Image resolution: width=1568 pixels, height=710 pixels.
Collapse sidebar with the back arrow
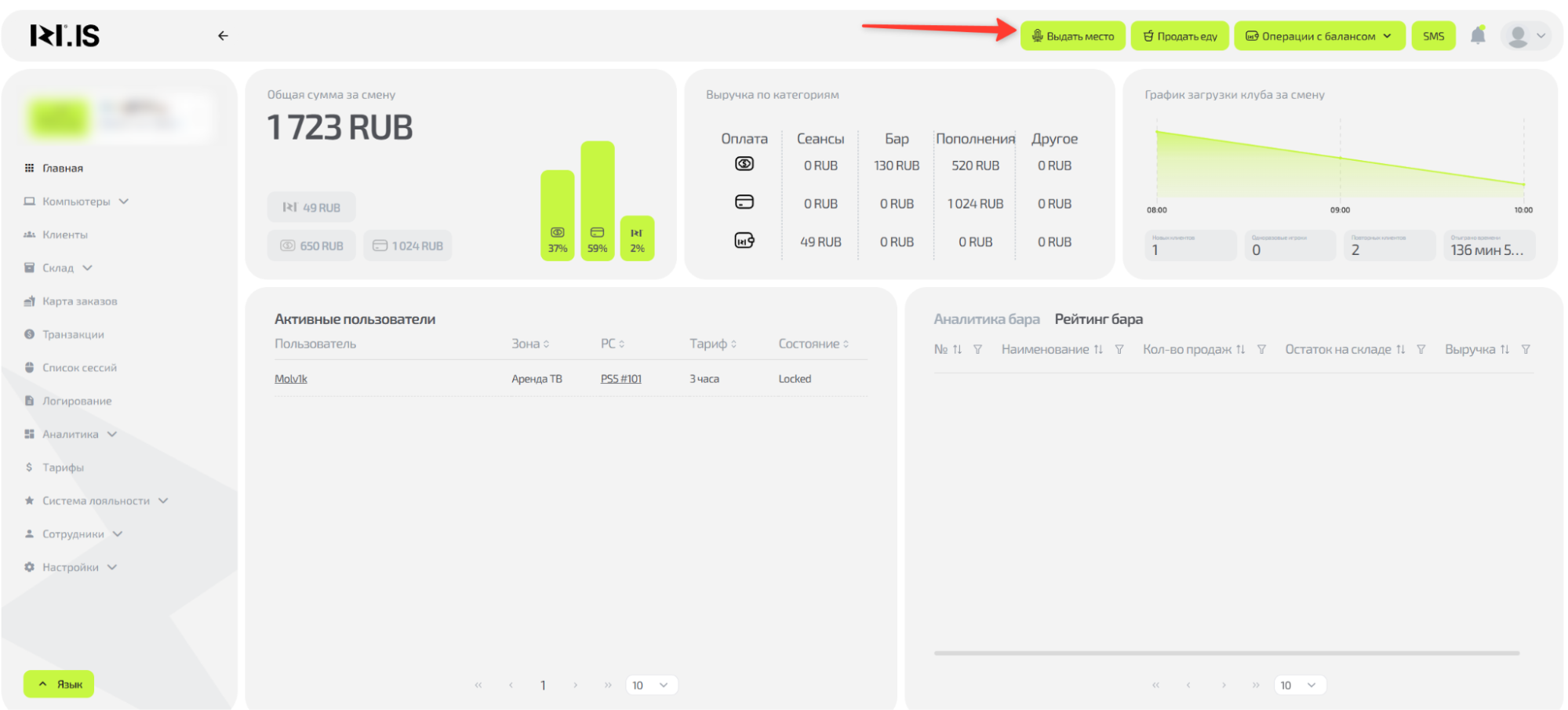coord(223,36)
